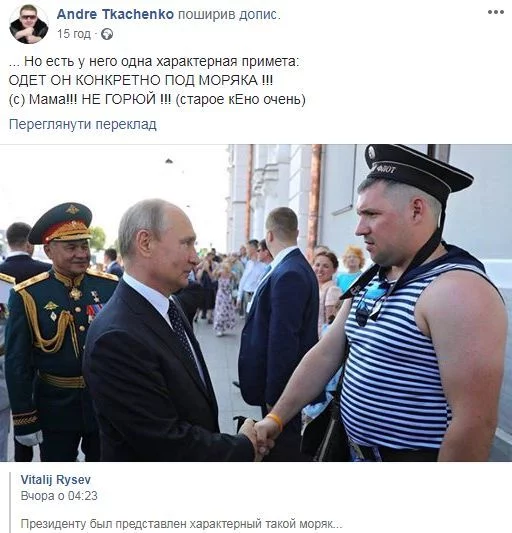Open the "15 год" post timestamp

[74, 34]
